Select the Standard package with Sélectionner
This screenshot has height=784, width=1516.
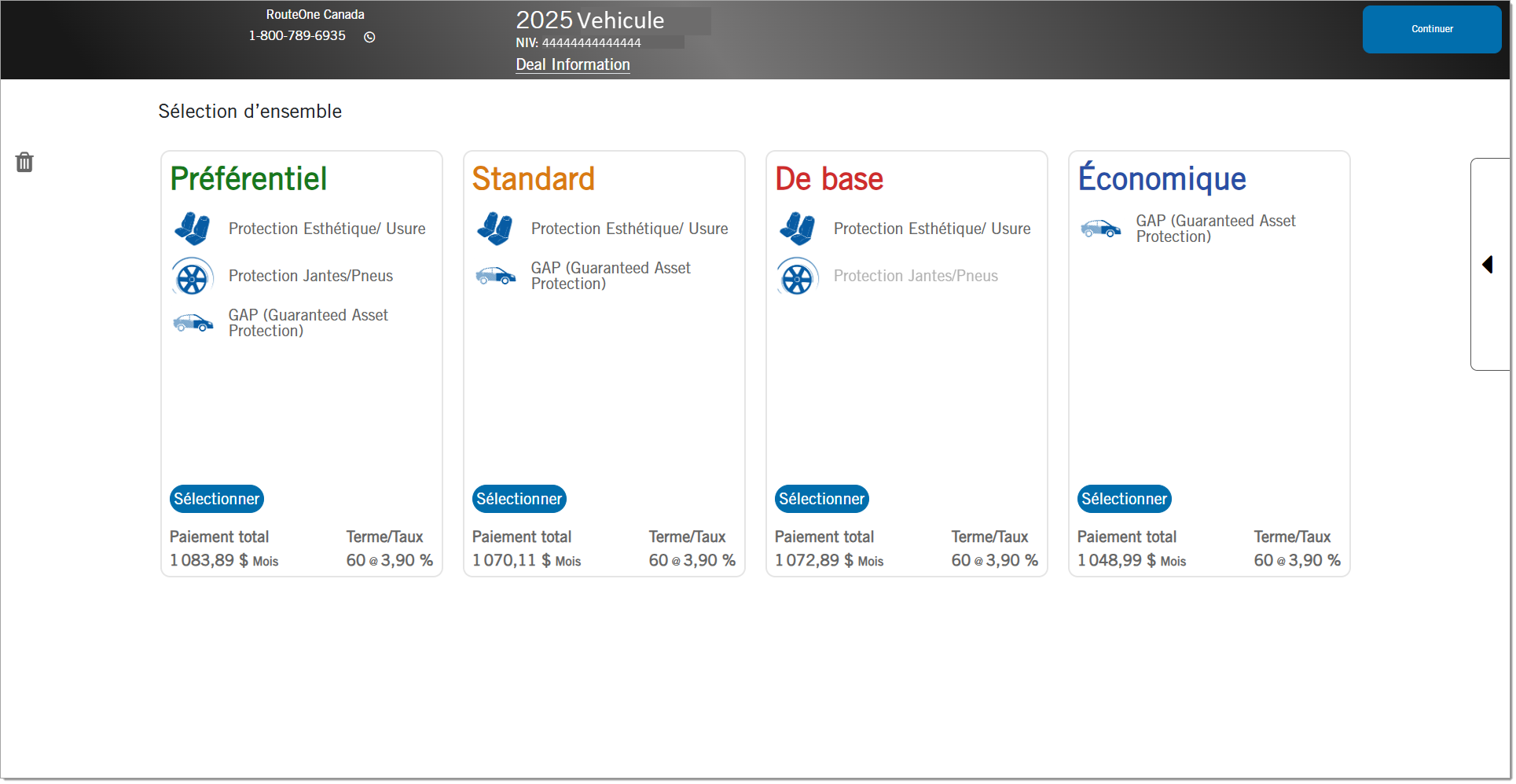point(519,499)
